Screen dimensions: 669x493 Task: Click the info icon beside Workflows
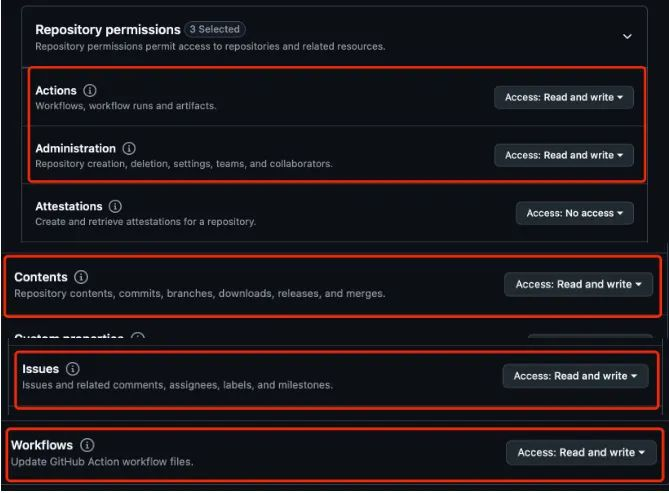click(88, 445)
